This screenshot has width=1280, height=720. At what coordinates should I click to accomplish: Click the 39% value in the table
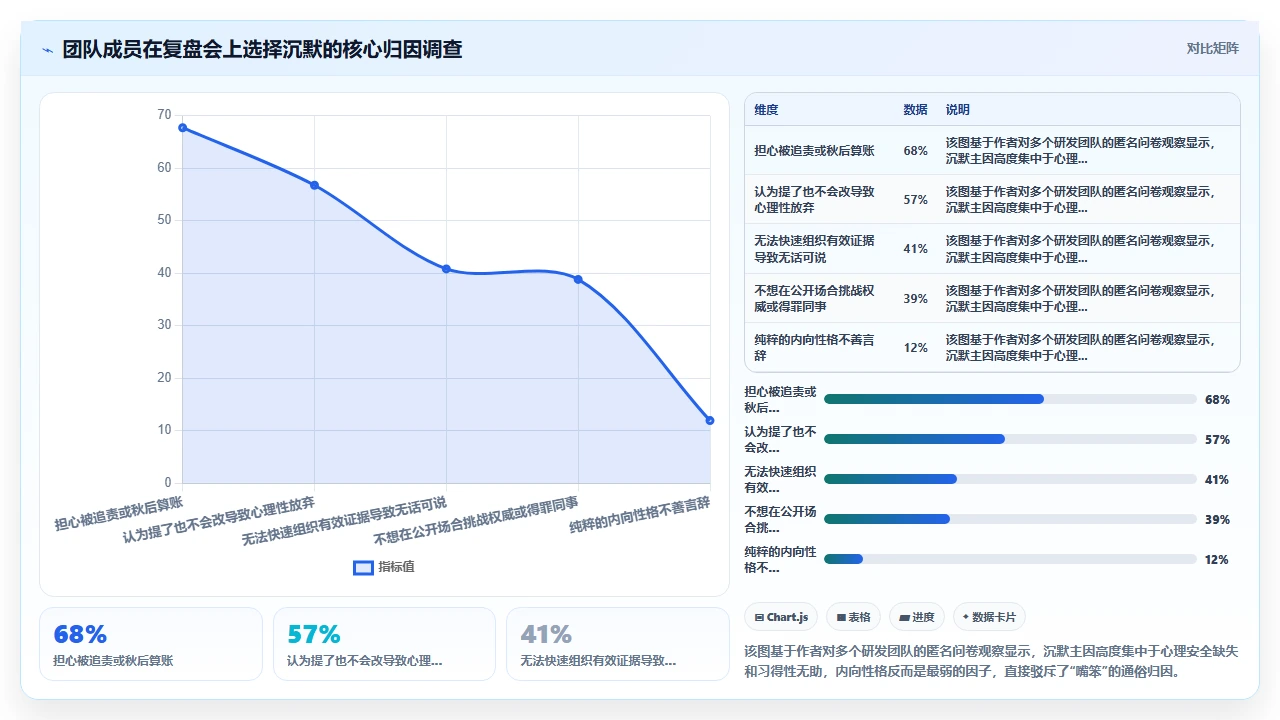tap(915, 299)
